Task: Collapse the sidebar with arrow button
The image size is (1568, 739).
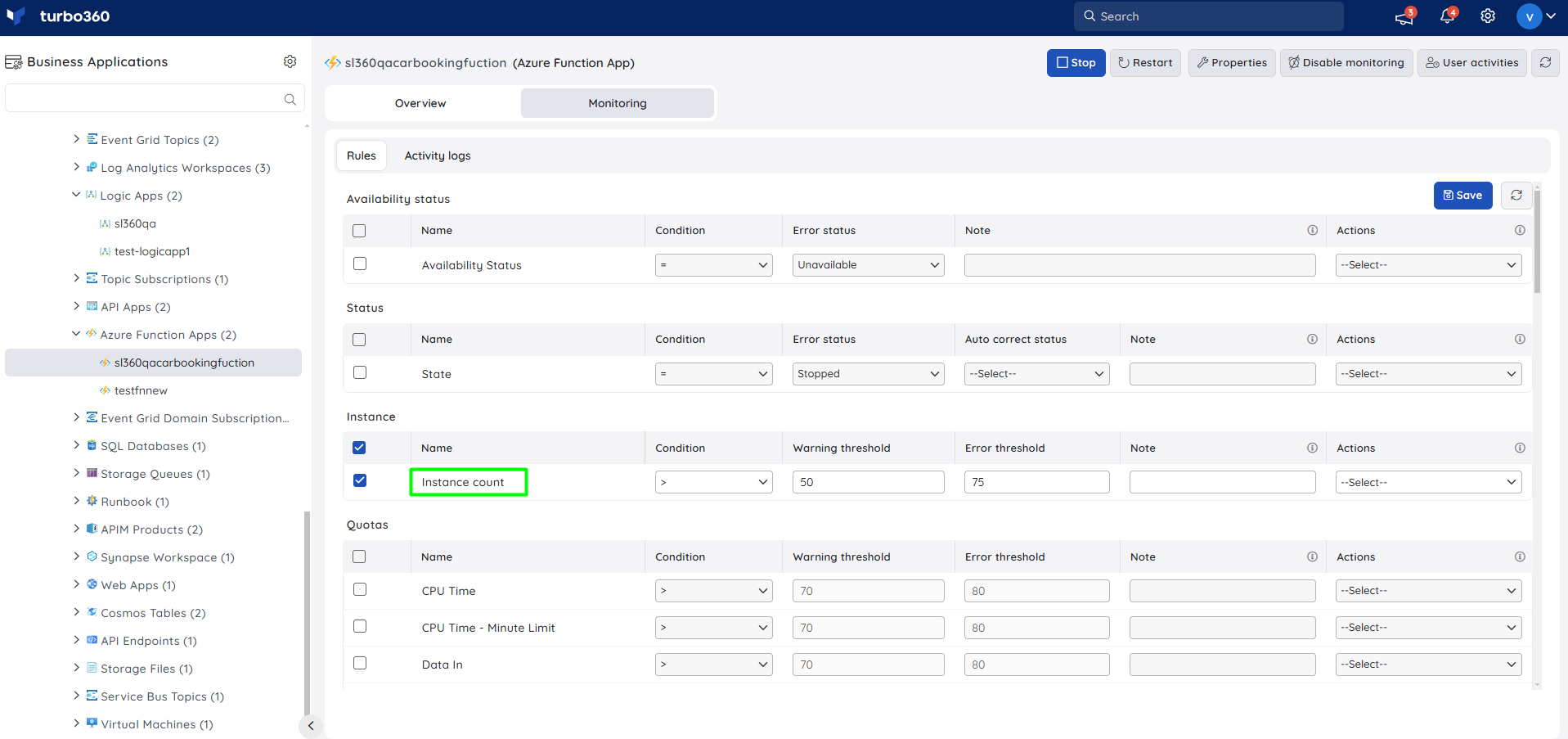Action: 311,726
